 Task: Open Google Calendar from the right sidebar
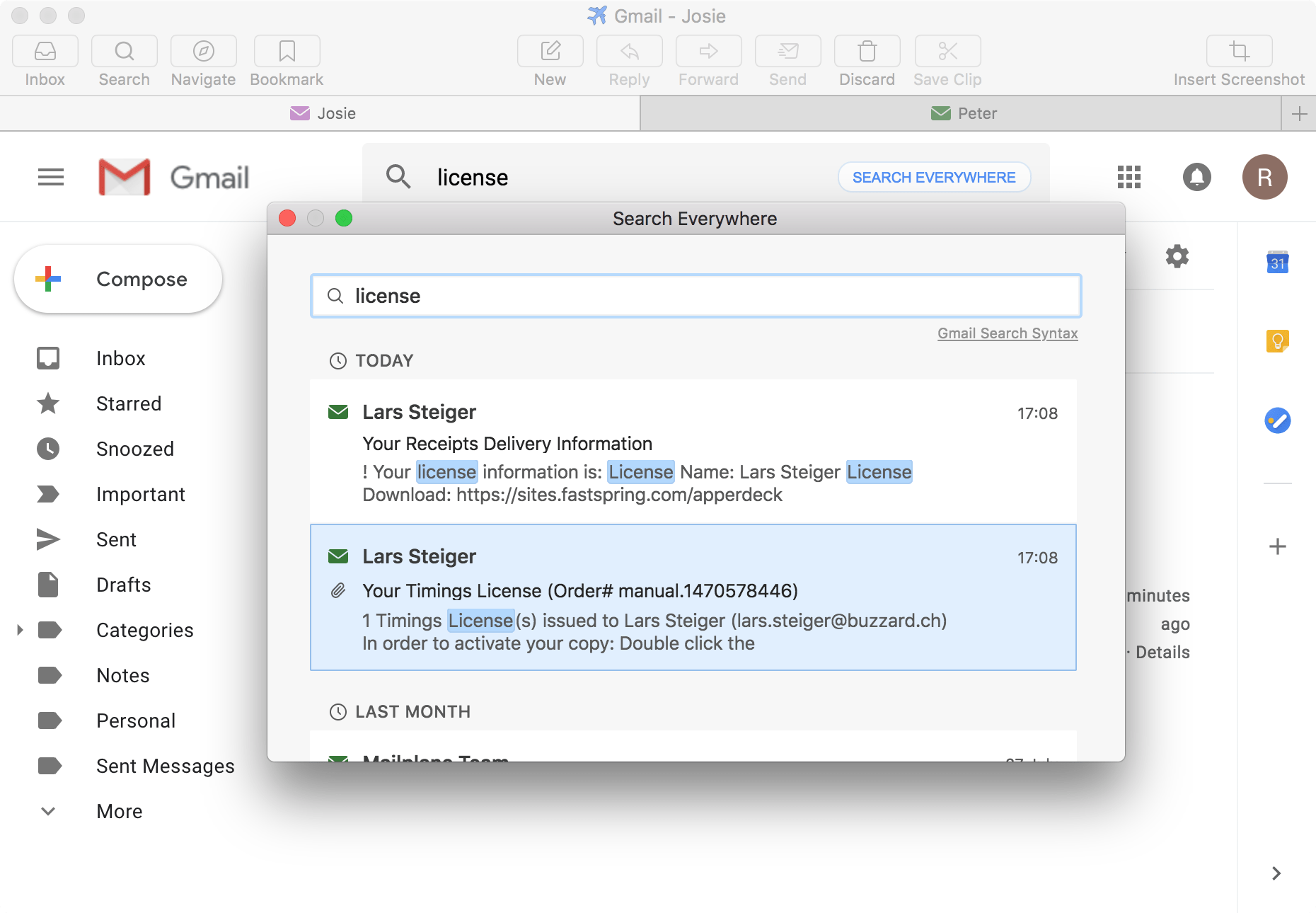(1278, 263)
